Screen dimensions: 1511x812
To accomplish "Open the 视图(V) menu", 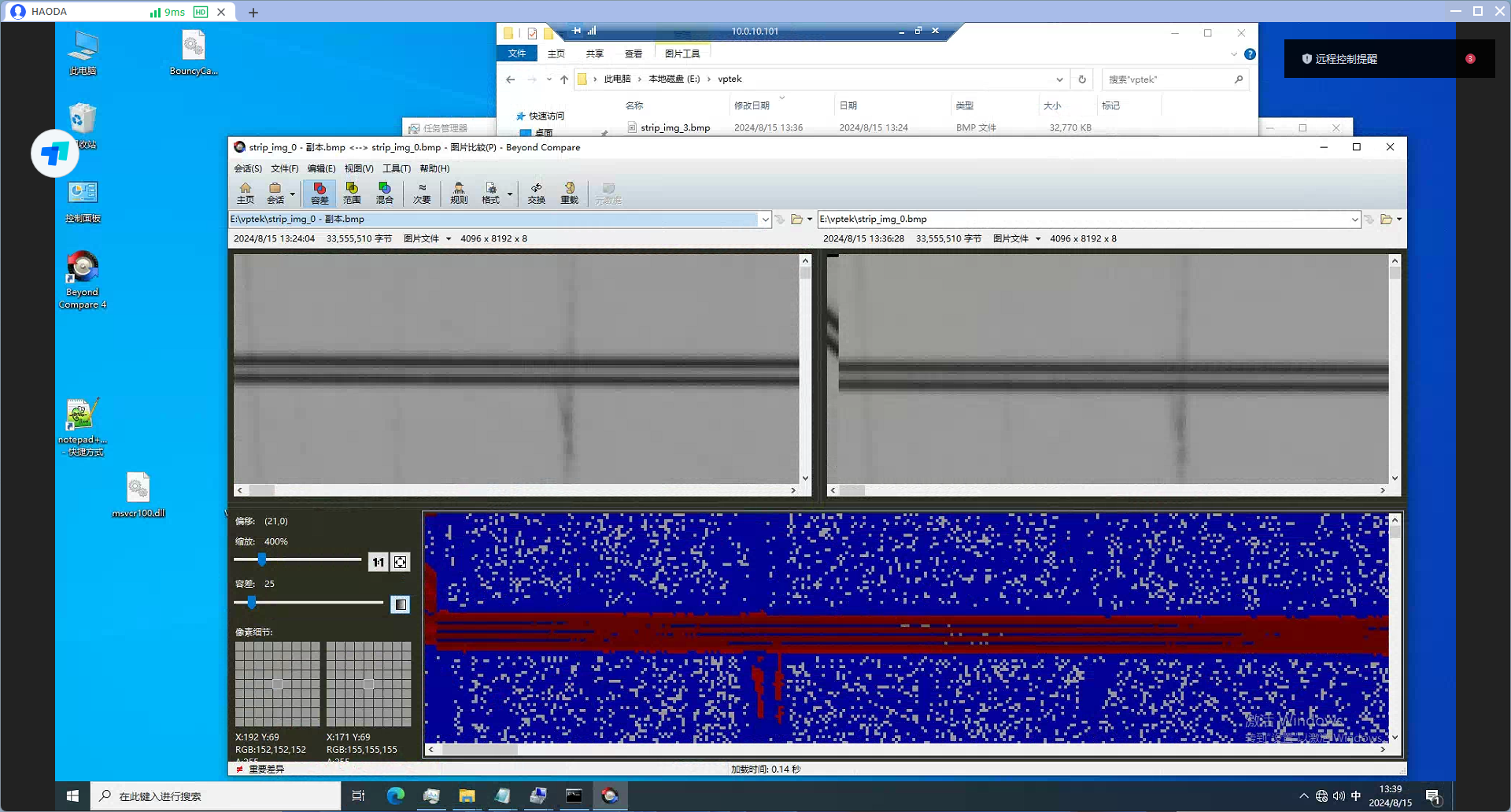I will 359,168.
